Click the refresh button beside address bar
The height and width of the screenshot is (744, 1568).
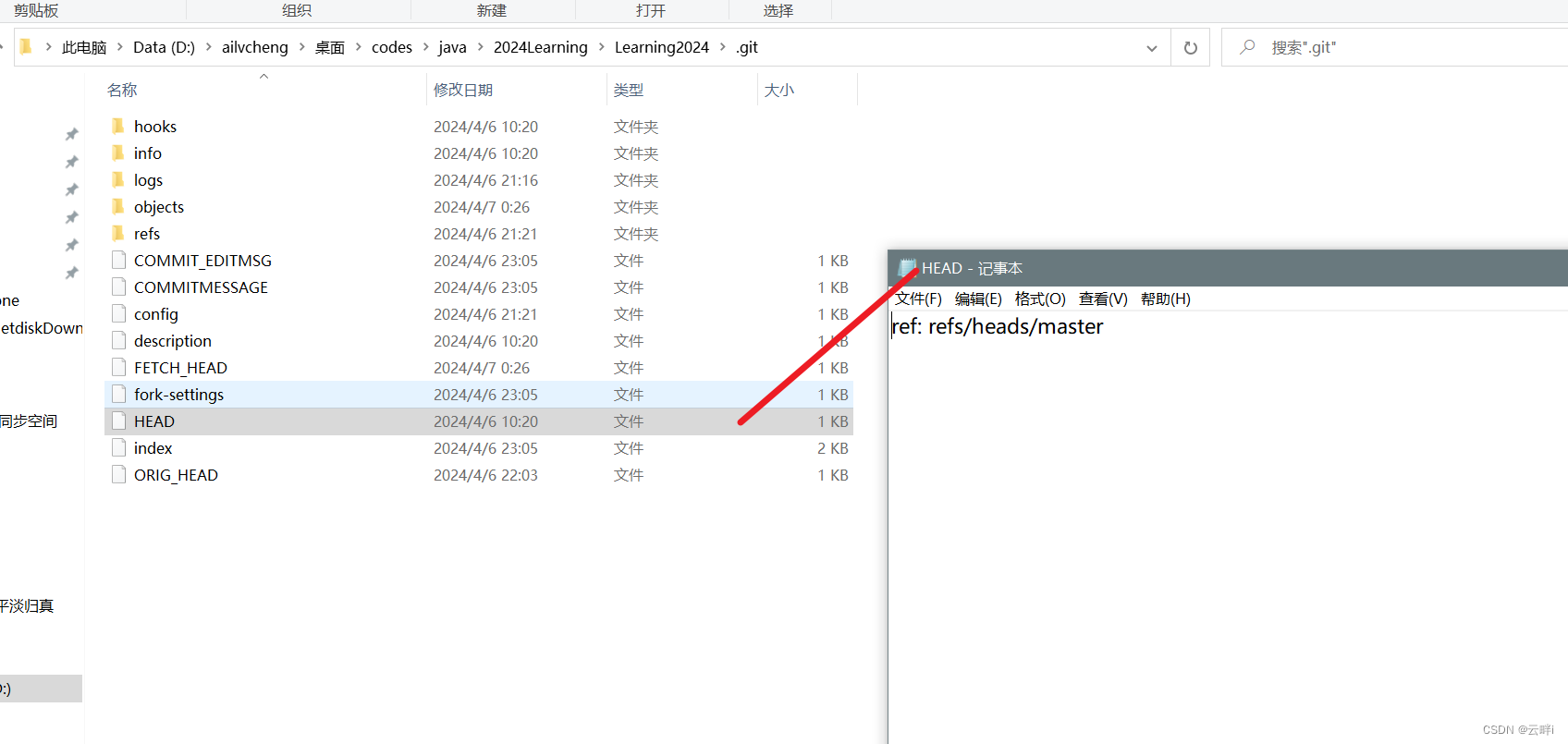coord(1191,47)
